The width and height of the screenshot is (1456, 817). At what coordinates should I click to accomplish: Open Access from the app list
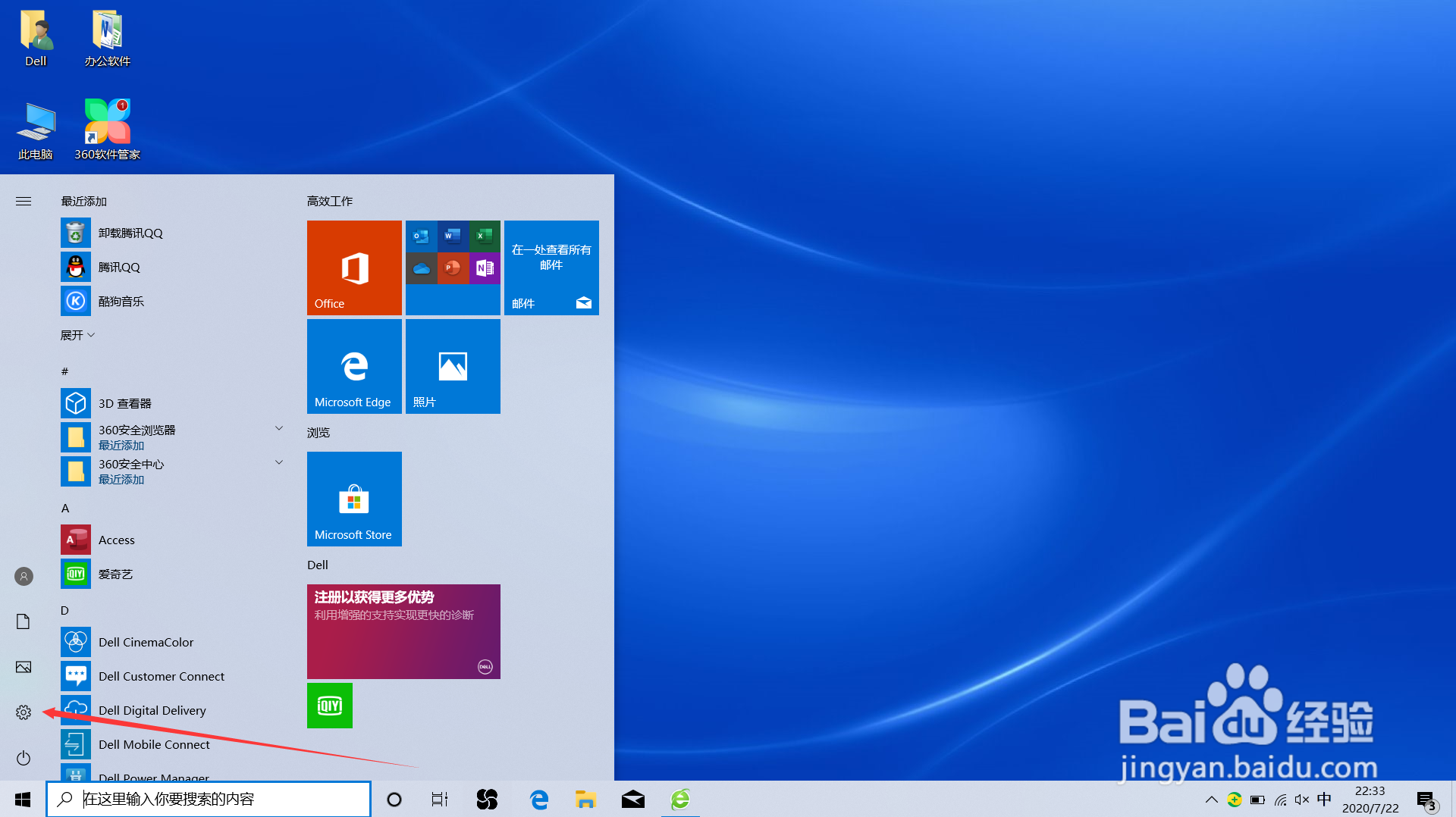174,540
